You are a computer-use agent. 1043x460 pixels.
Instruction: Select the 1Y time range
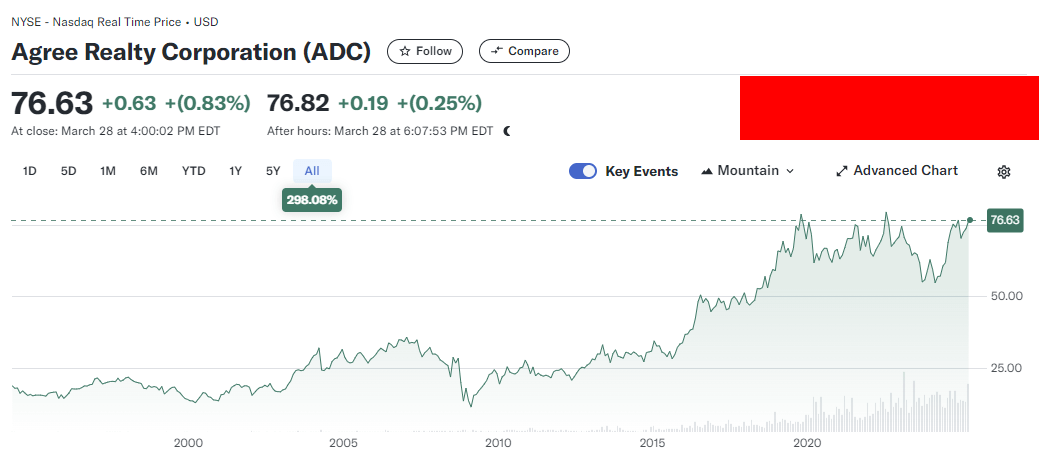235,171
